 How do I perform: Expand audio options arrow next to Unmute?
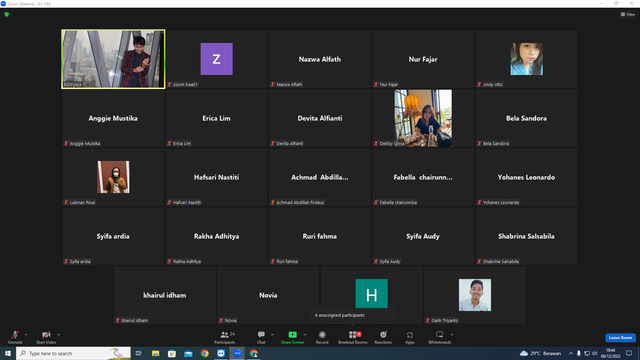(x=26, y=335)
